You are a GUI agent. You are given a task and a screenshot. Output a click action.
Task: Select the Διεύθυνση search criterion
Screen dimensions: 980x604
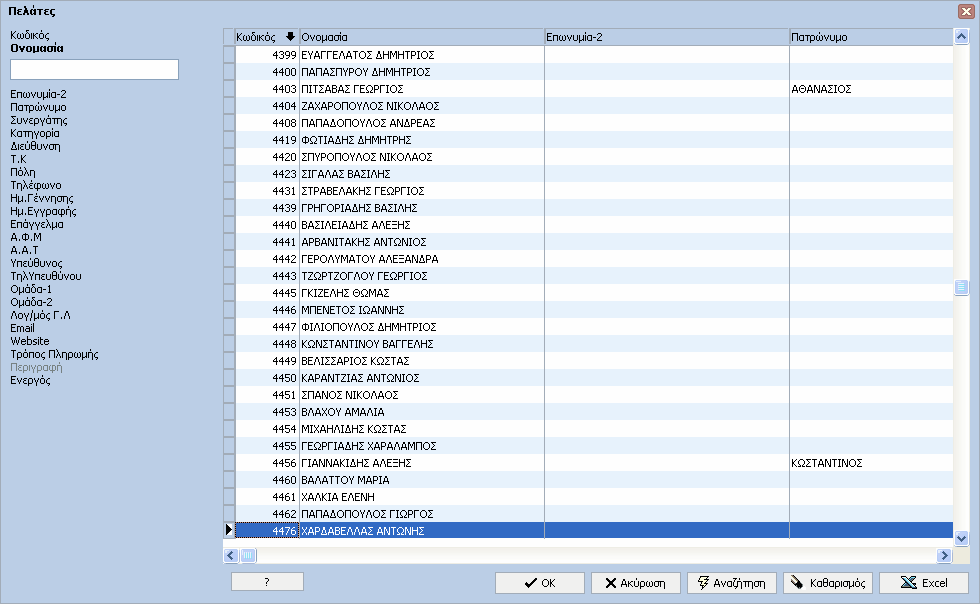(36, 146)
